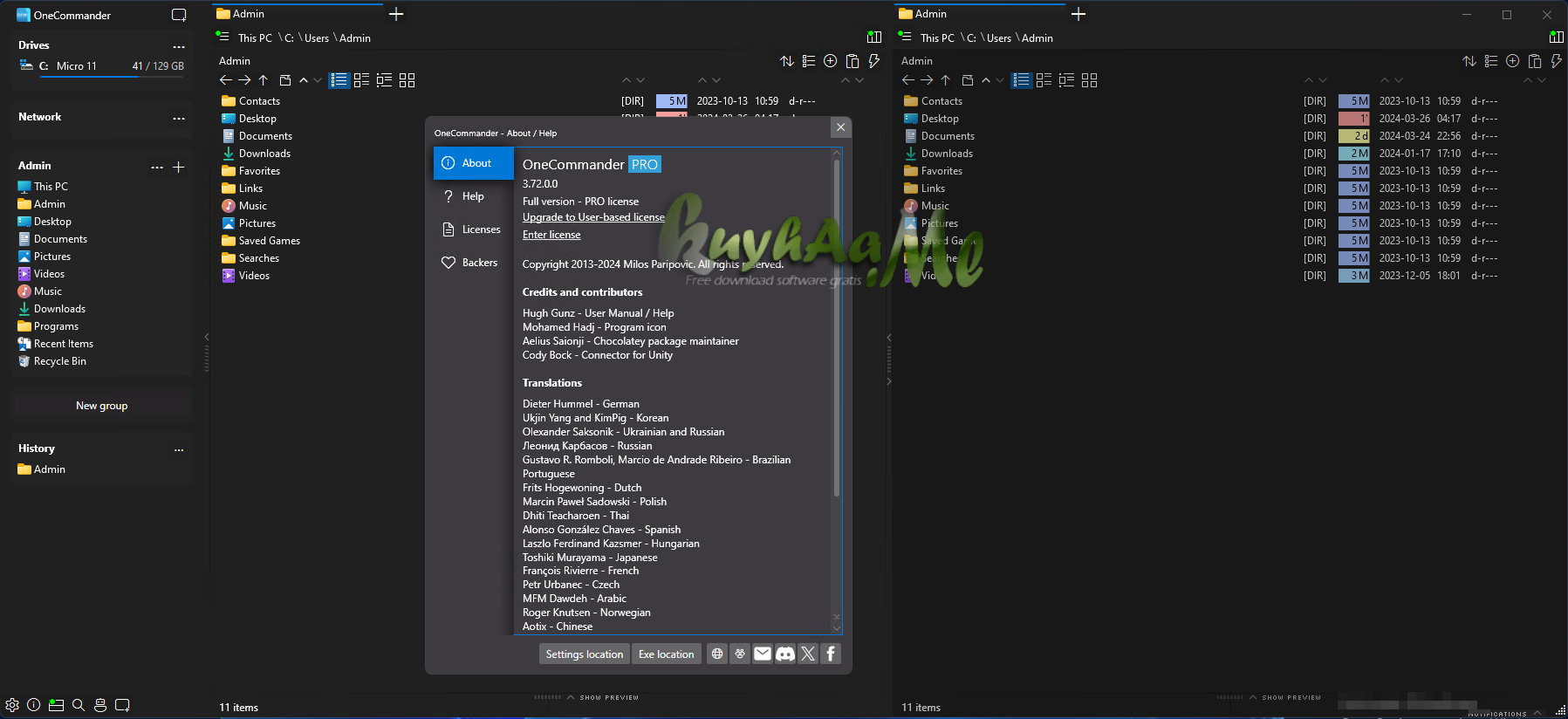This screenshot has height=719, width=1568.
Task: Click the Enter license link
Action: [x=551, y=235]
